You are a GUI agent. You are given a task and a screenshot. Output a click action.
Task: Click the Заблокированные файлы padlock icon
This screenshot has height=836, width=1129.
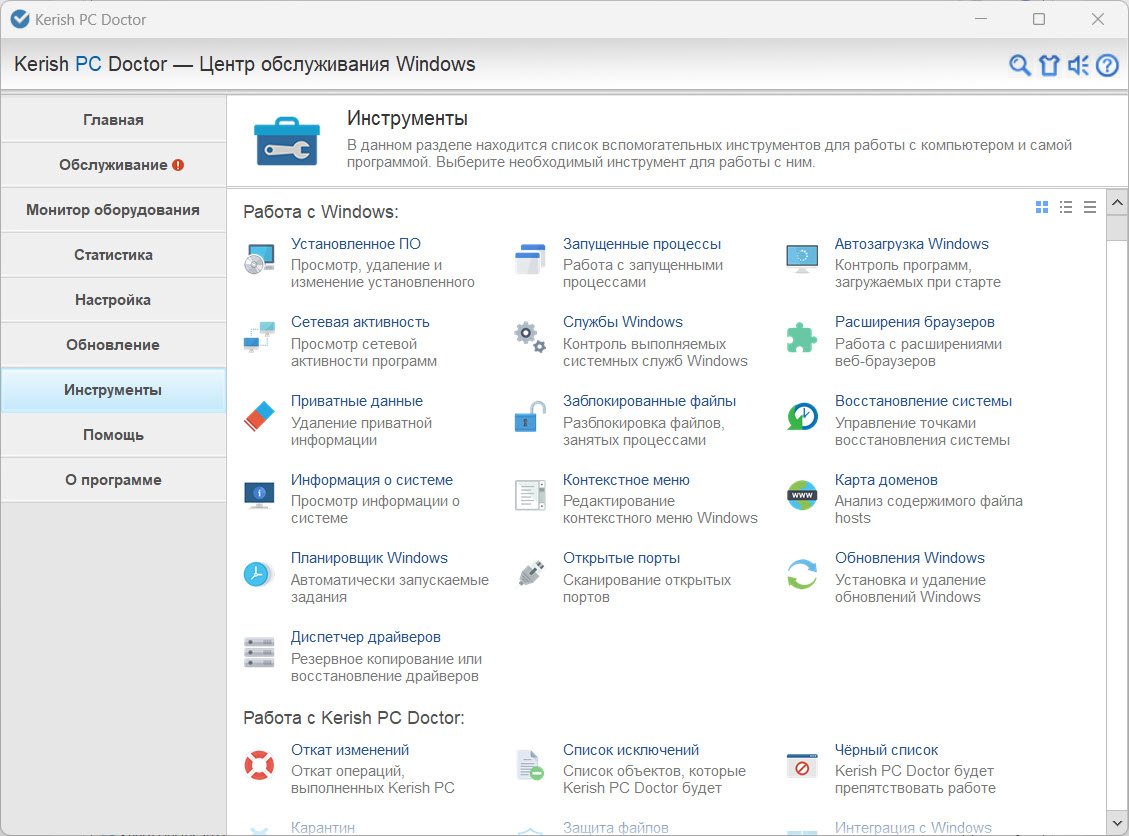(x=530, y=416)
